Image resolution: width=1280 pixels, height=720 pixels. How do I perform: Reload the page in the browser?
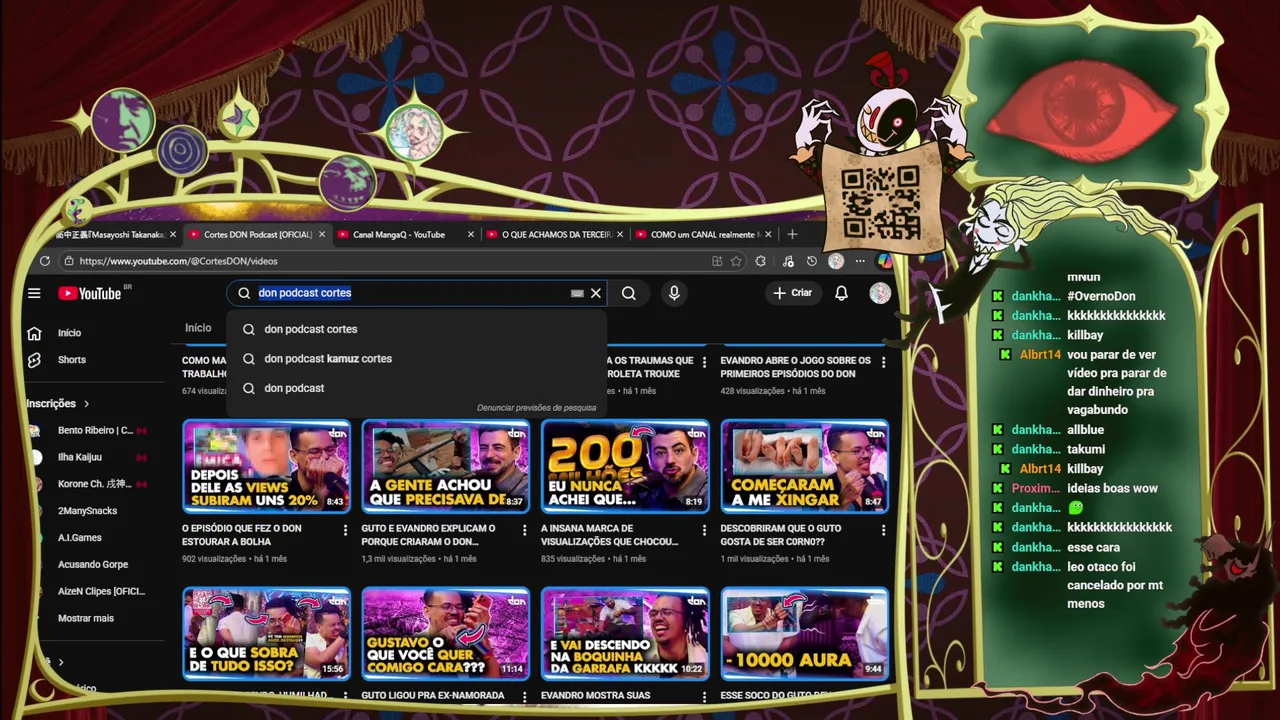point(45,261)
